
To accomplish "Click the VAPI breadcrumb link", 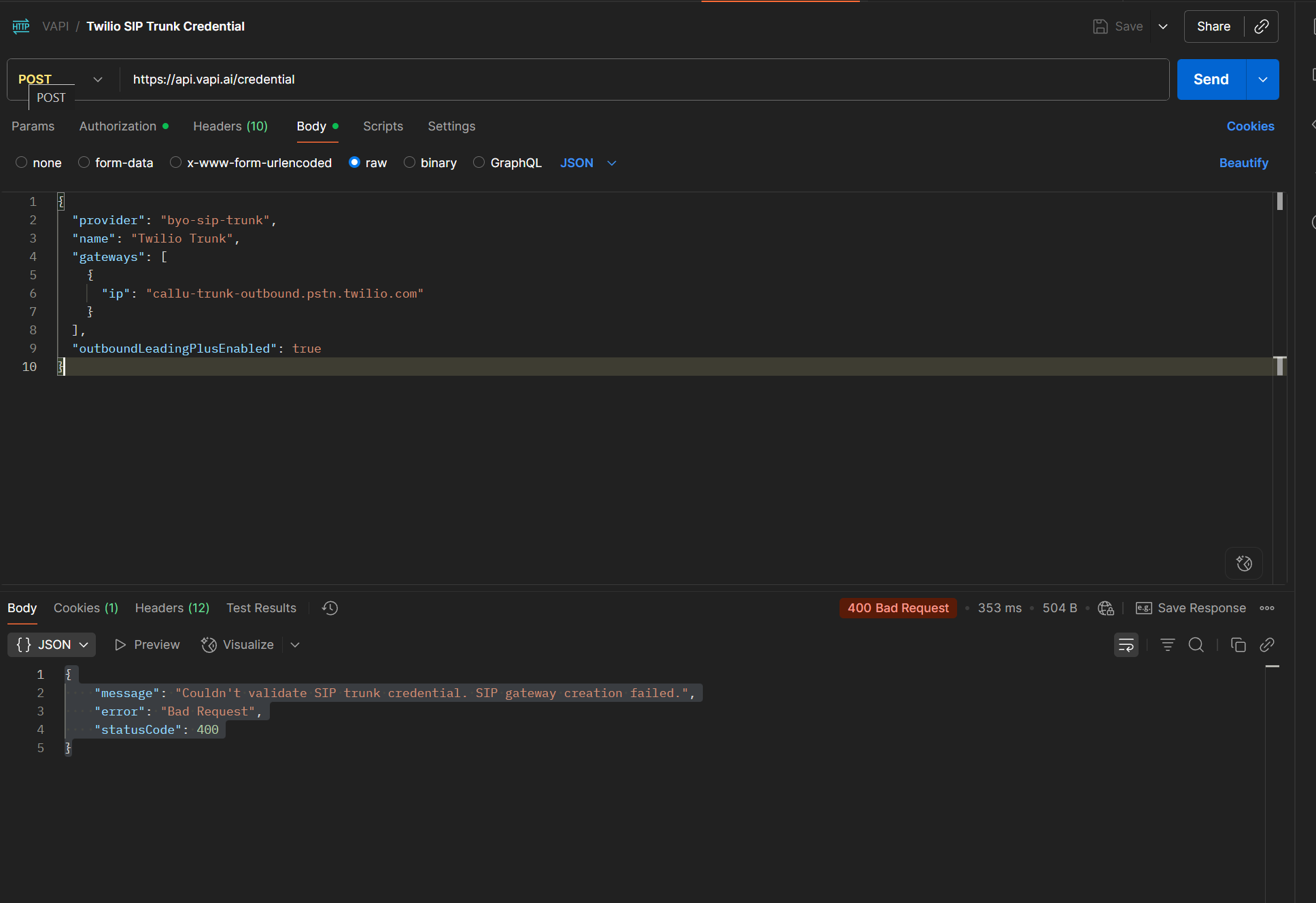I will coord(56,26).
